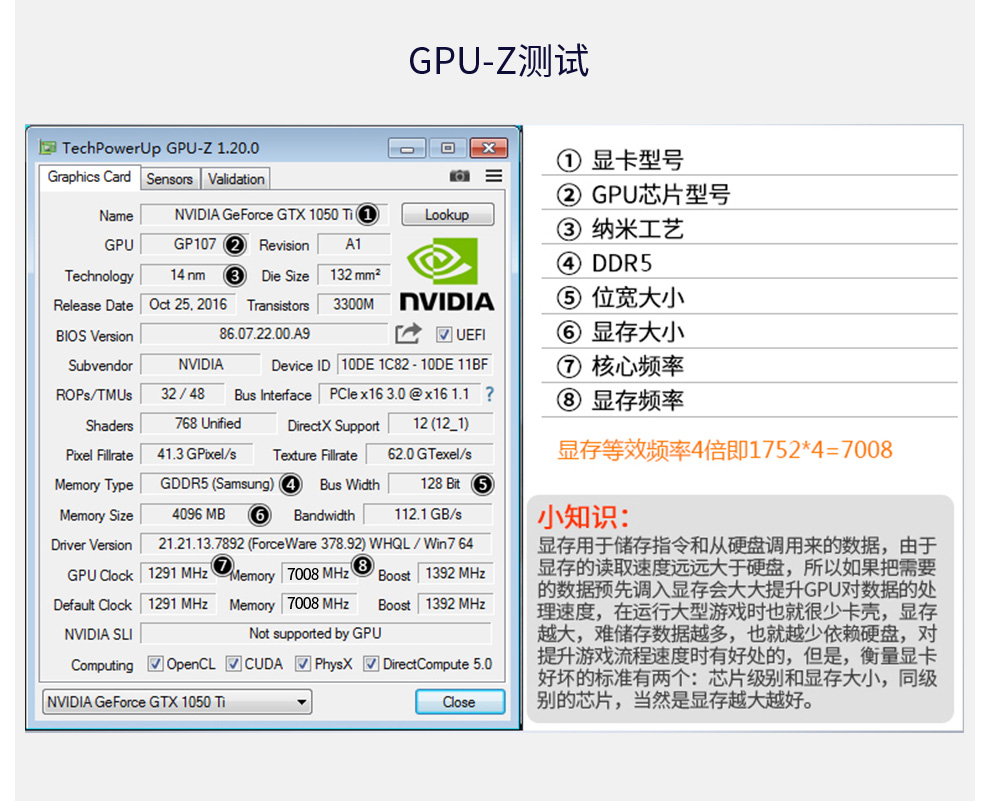Switch to the Graphics Card tab
Image resolution: width=990 pixels, height=801 pixels.
coord(89,177)
